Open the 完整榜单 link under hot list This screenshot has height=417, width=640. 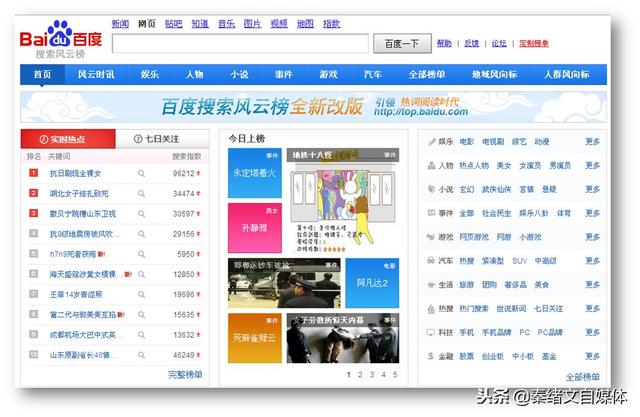(185, 375)
